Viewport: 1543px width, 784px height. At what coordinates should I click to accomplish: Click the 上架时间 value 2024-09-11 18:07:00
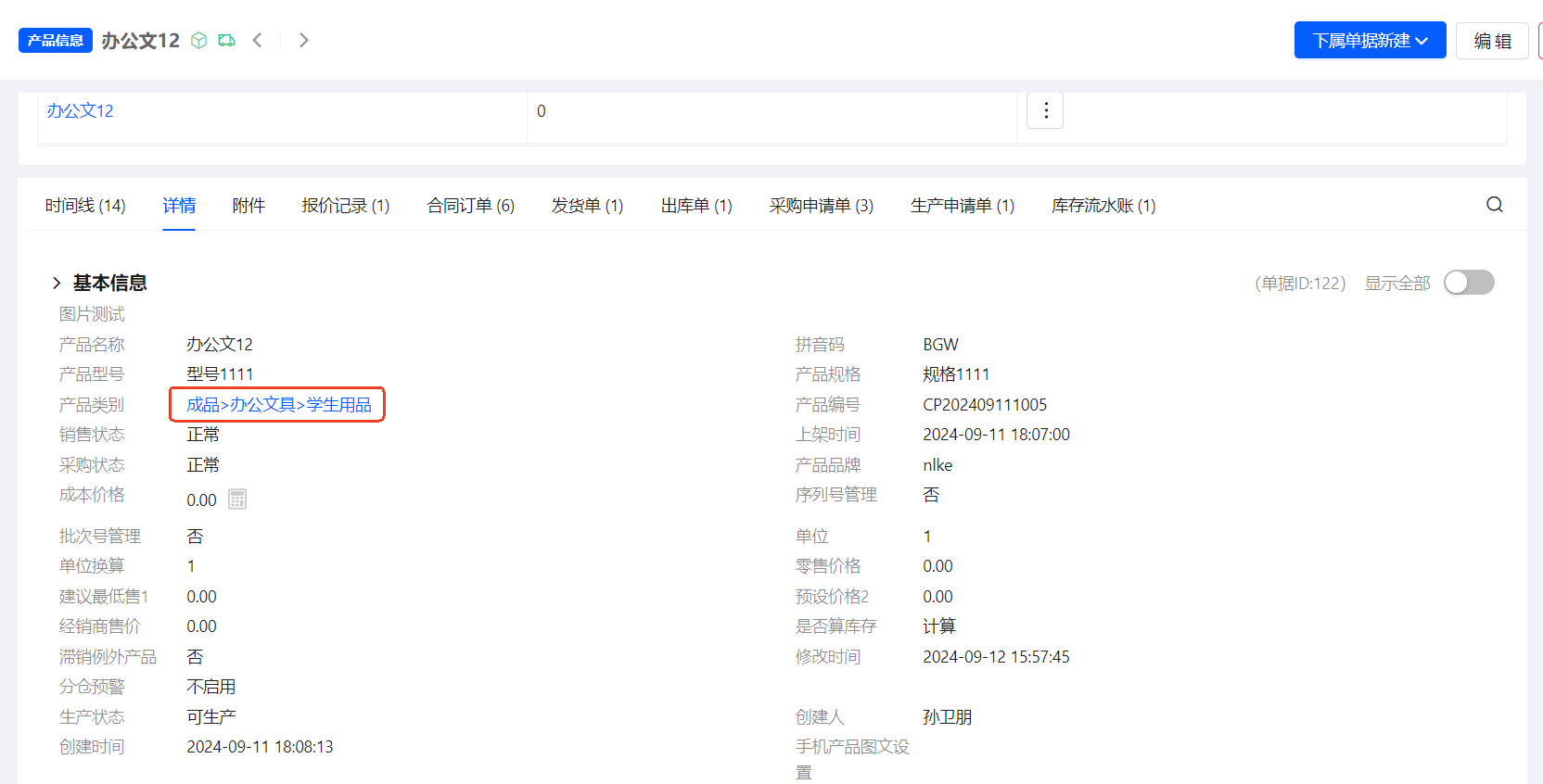click(996, 435)
